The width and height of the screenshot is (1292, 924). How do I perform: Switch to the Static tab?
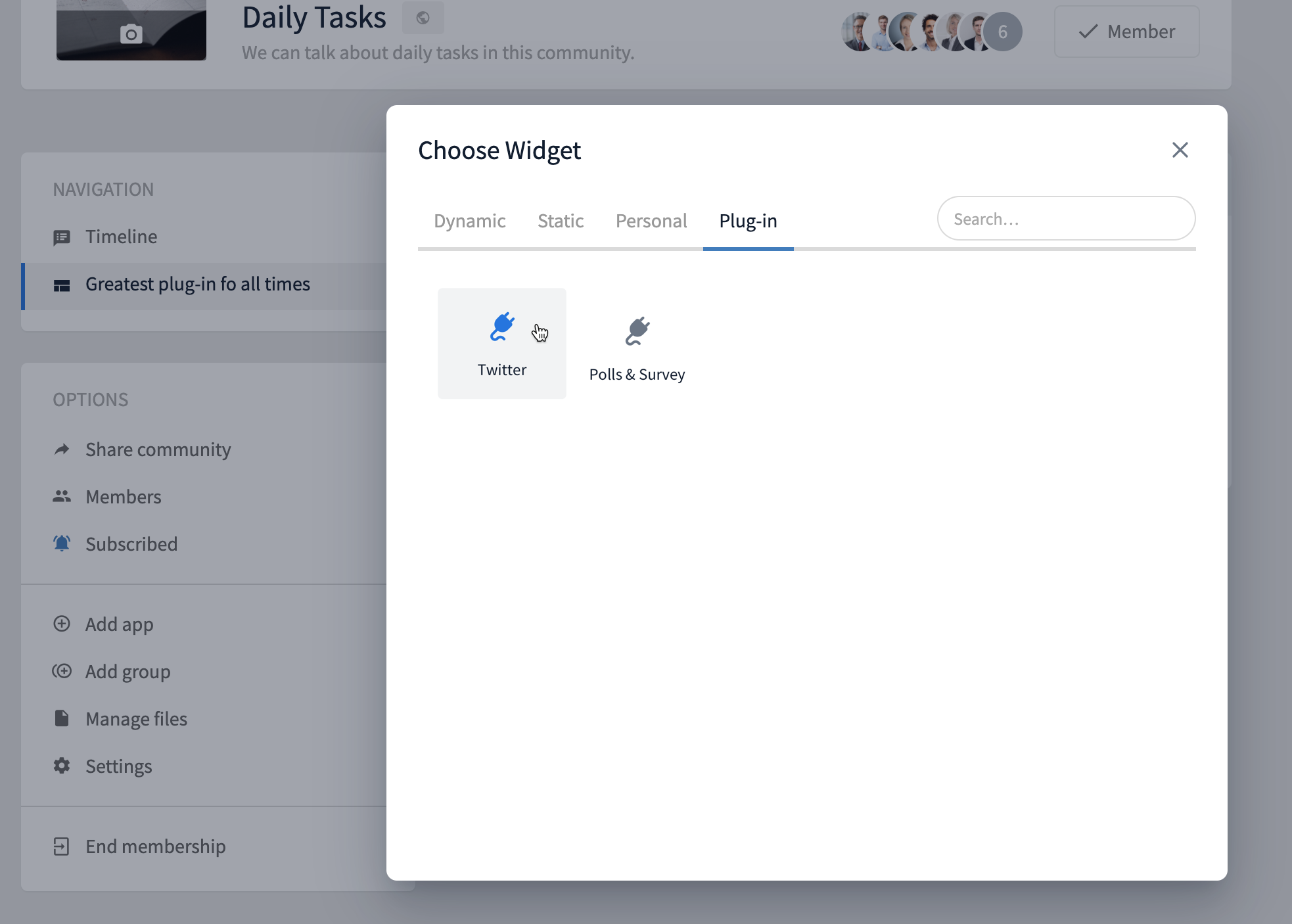click(x=561, y=221)
